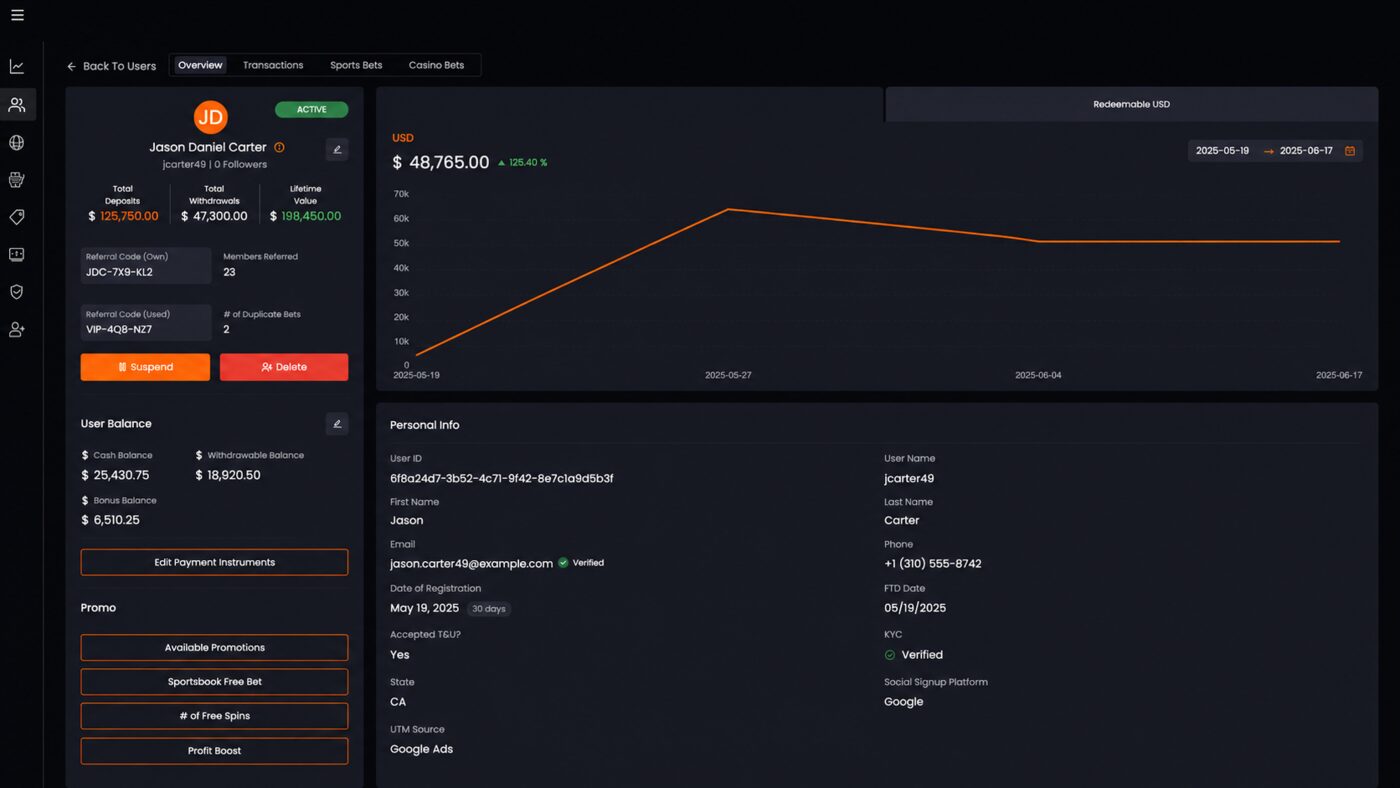Click the email jason.carter49@example.com
Screen dimensions: 1400x788
(x=471, y=564)
